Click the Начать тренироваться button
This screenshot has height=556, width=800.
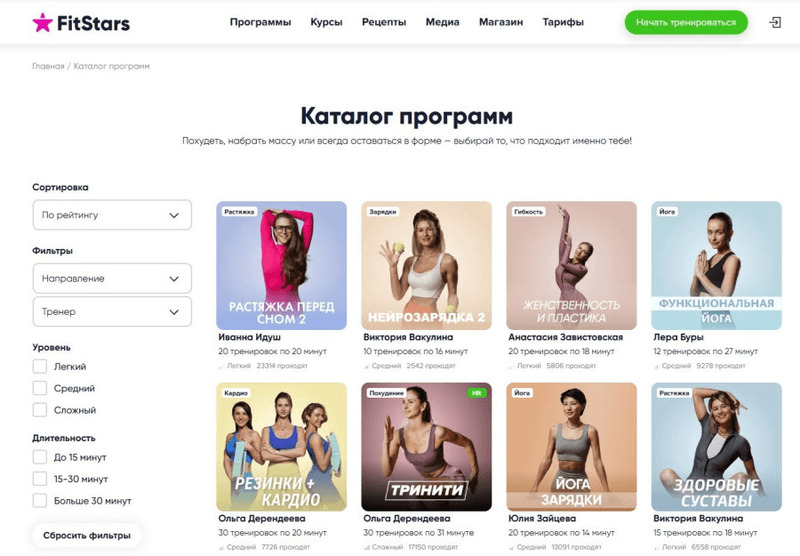(x=686, y=22)
